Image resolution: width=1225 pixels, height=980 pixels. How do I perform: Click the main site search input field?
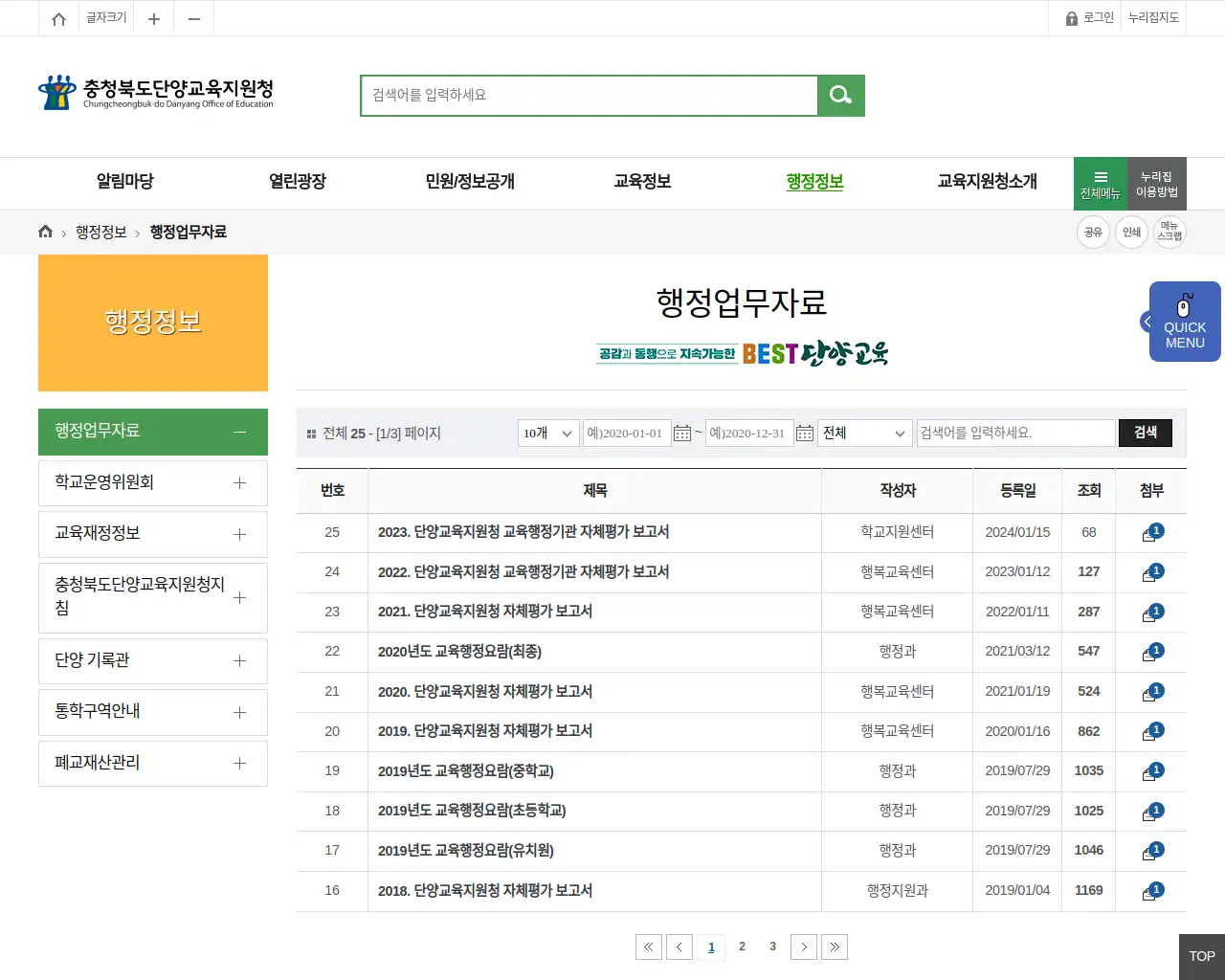[590, 95]
